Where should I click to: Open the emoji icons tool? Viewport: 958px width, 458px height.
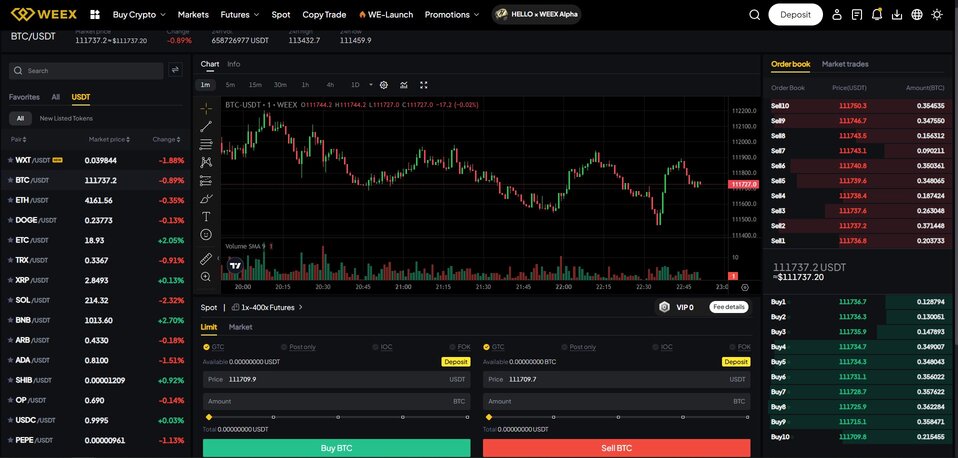(x=207, y=234)
